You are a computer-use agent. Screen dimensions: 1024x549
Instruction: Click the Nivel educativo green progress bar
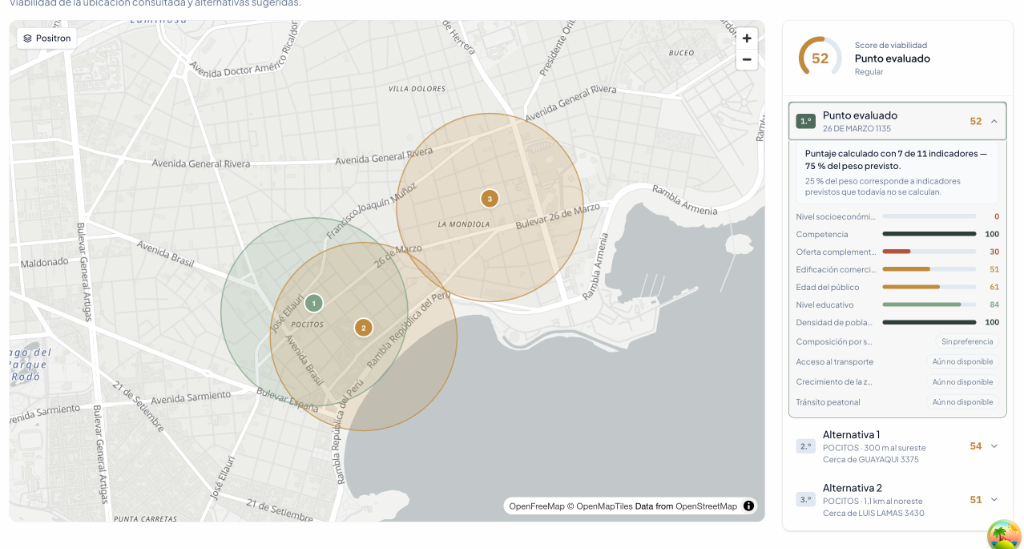click(x=929, y=304)
